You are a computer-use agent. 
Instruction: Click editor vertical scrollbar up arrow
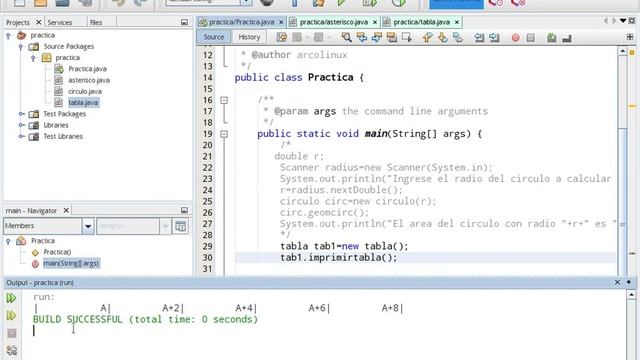(622, 51)
